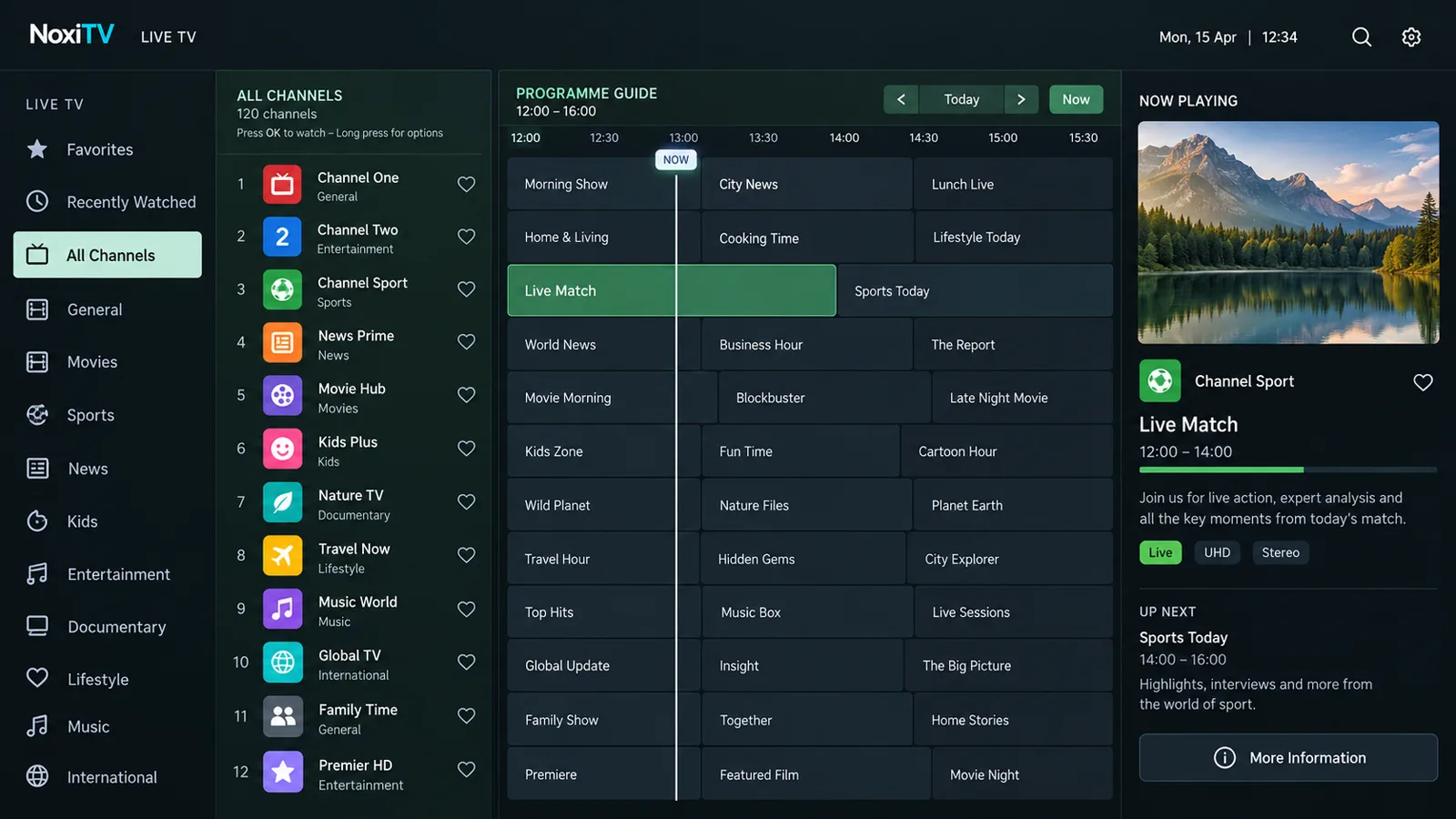Click Today date button in guide

(962, 99)
